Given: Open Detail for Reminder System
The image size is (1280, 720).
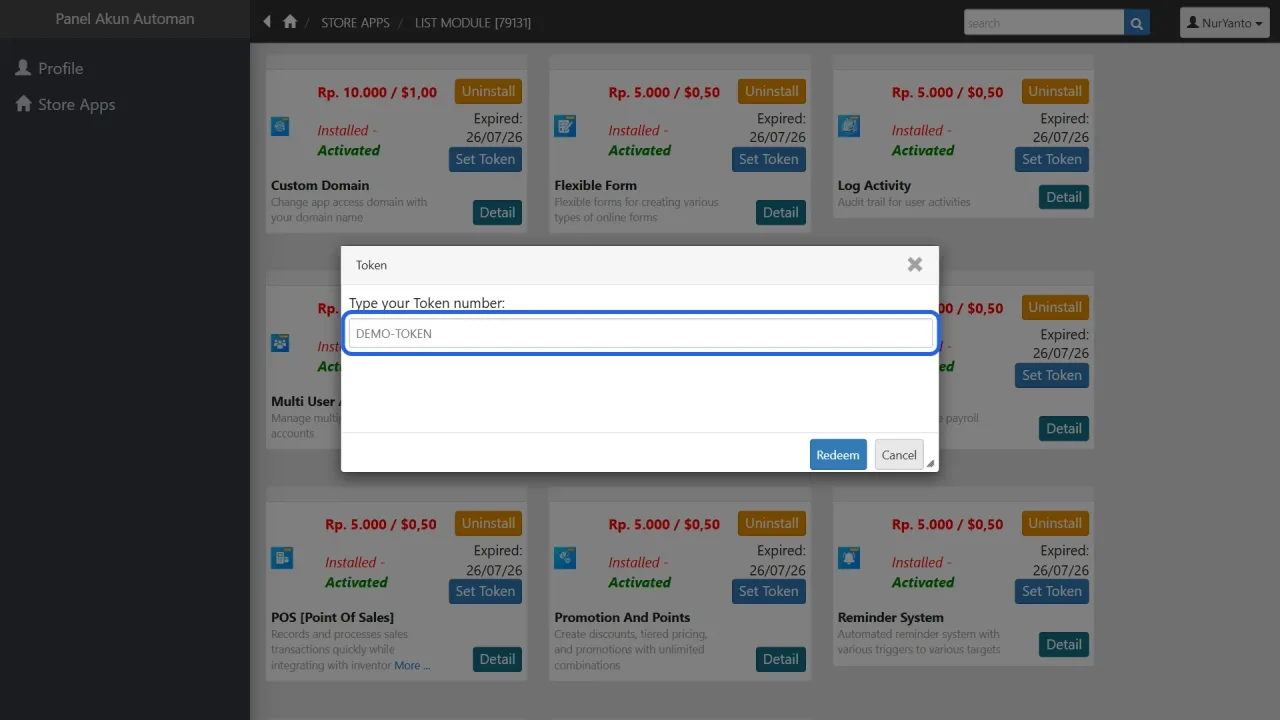Looking at the screenshot, I should coord(1064,644).
